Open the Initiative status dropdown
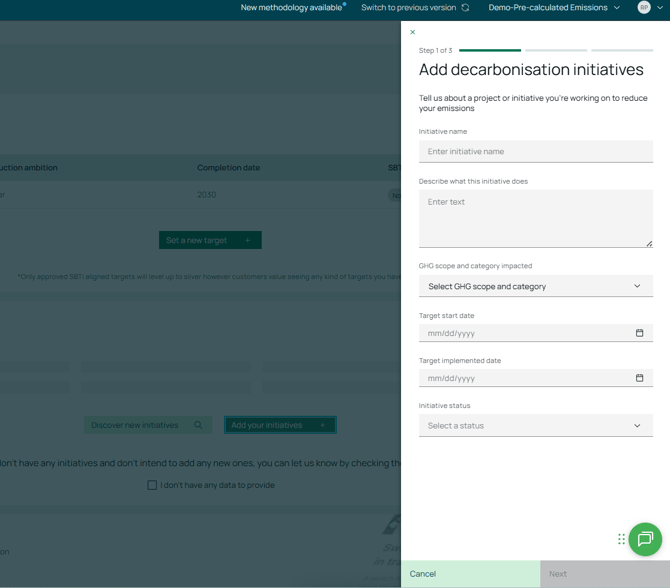Viewport: 670px width, 588px height. tap(535, 426)
